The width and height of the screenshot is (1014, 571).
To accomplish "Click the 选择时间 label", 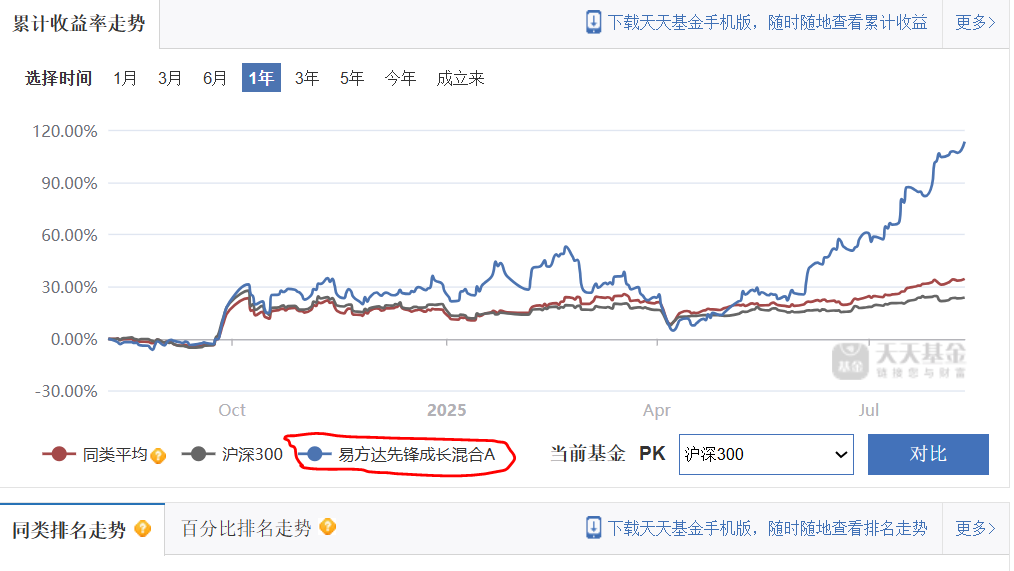I will [x=58, y=78].
